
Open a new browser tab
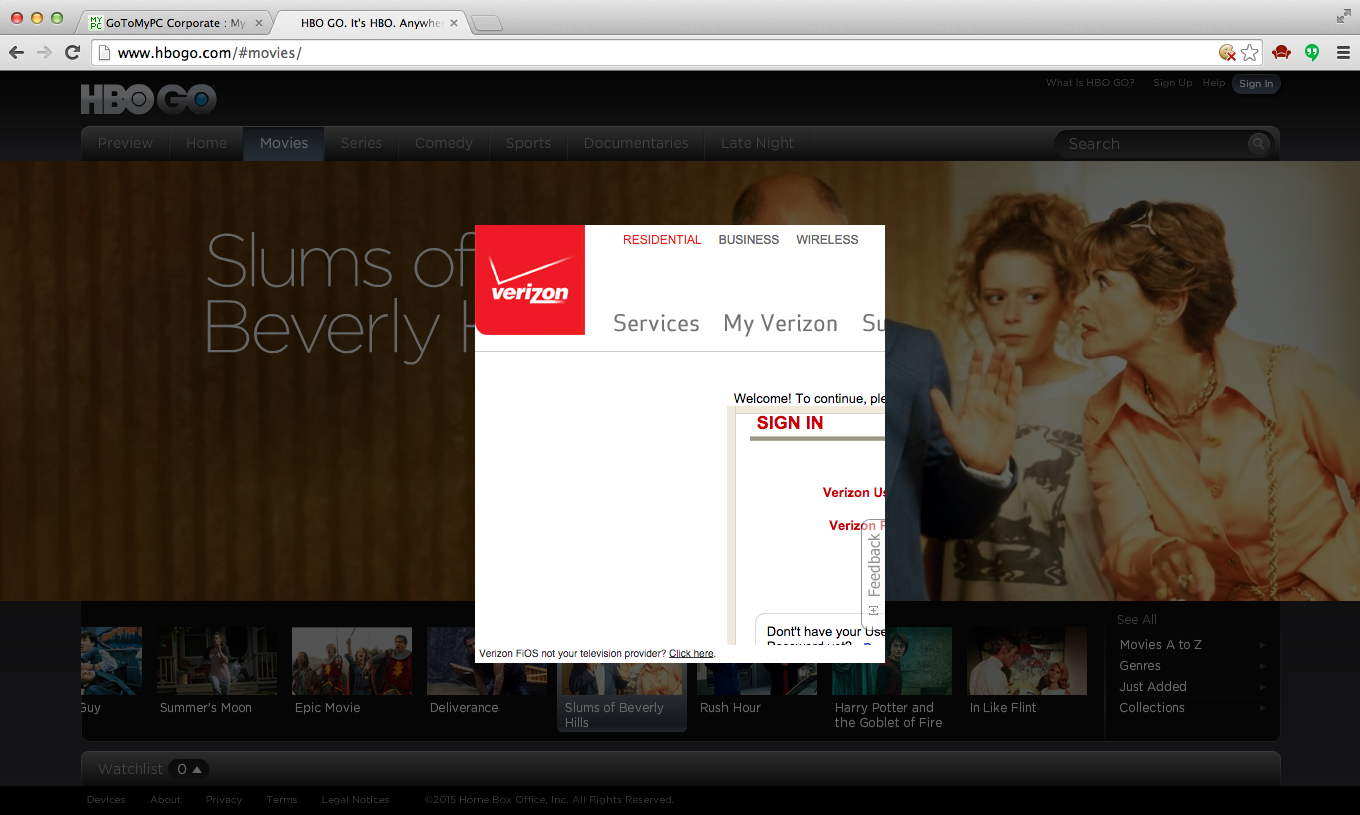(x=486, y=23)
